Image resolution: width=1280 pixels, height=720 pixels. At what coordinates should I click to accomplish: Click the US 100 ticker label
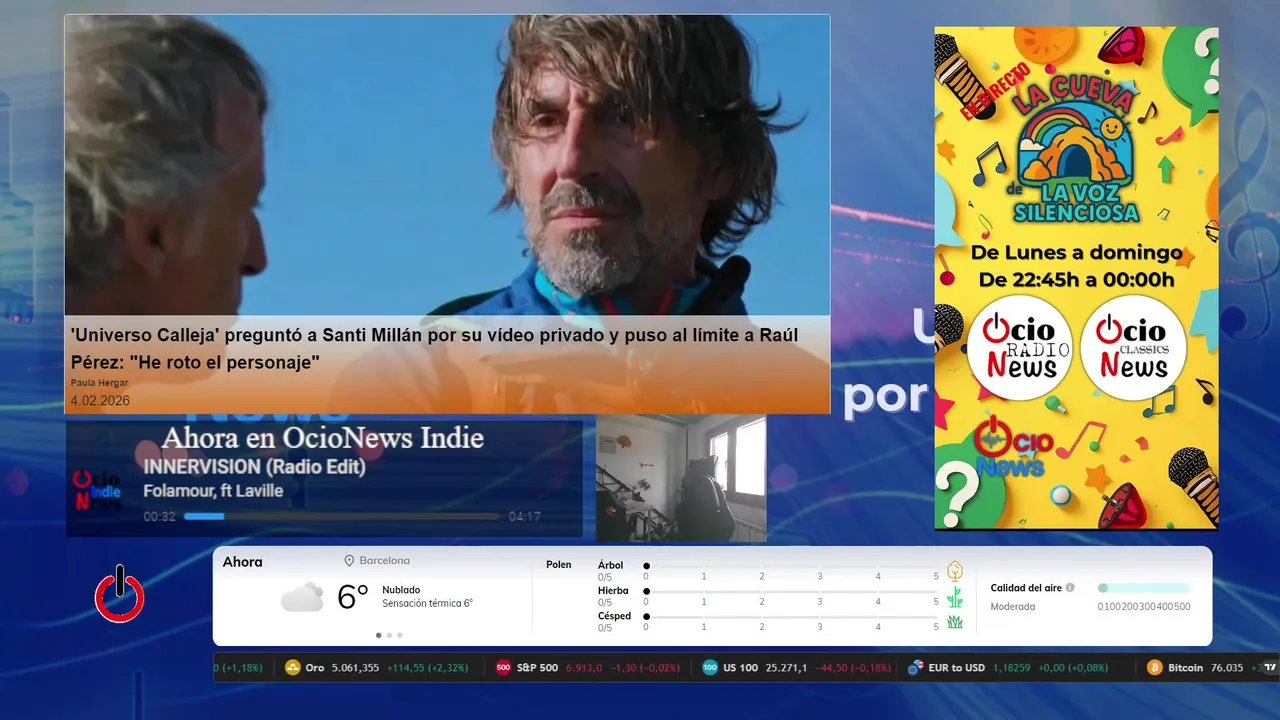pos(740,667)
